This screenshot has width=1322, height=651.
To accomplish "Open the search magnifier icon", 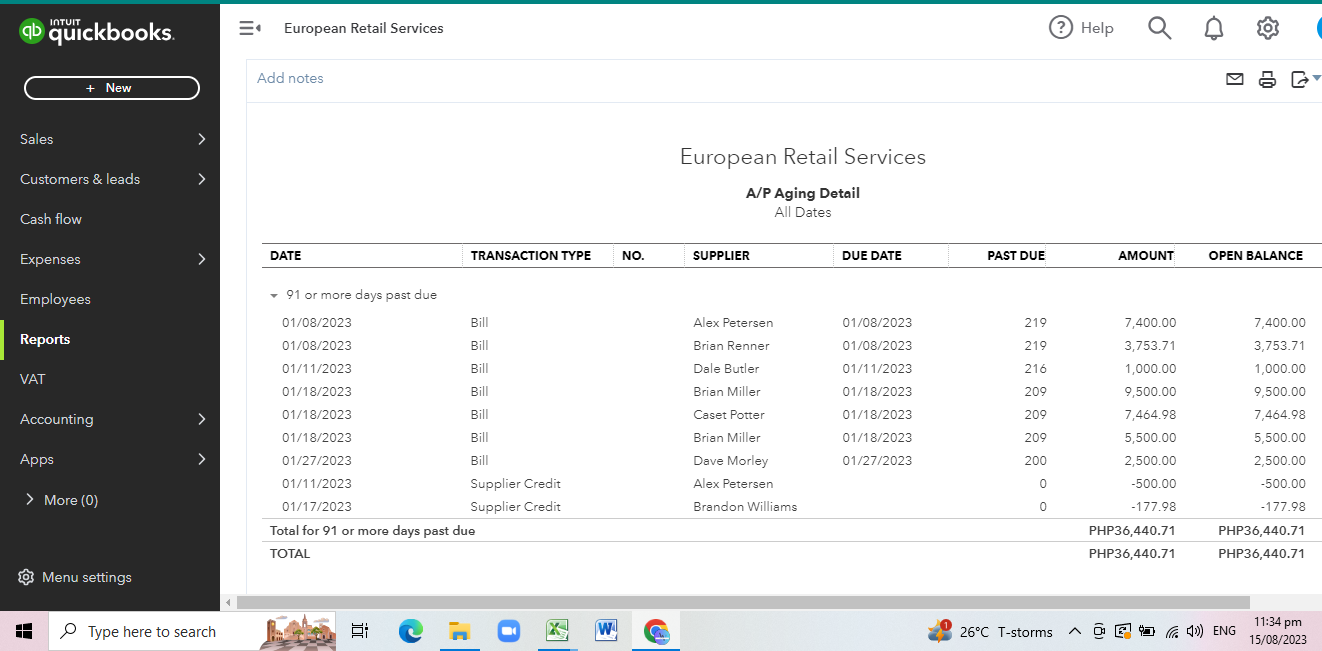I will pos(1159,28).
